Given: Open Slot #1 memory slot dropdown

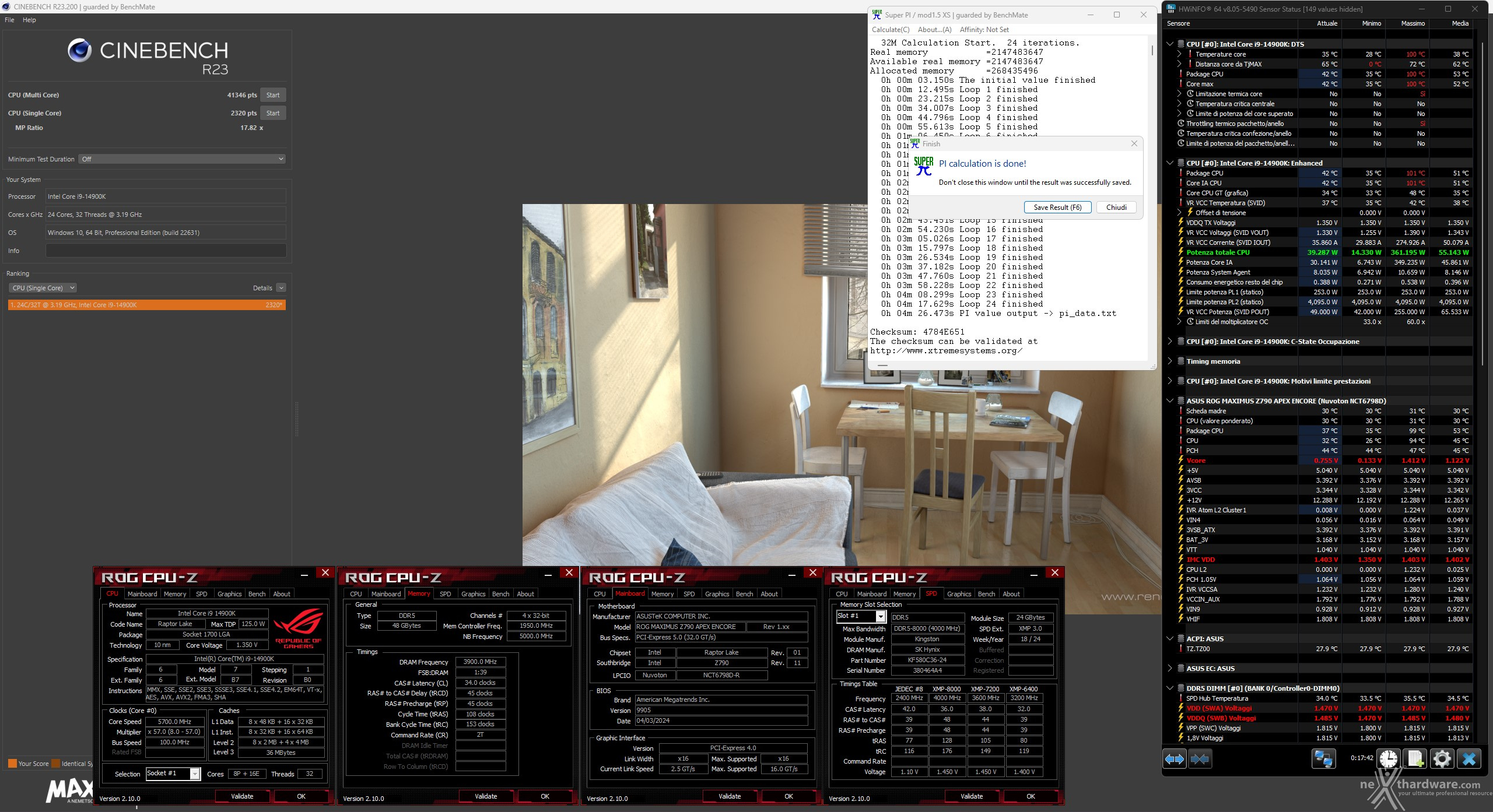Looking at the screenshot, I should point(861,616).
